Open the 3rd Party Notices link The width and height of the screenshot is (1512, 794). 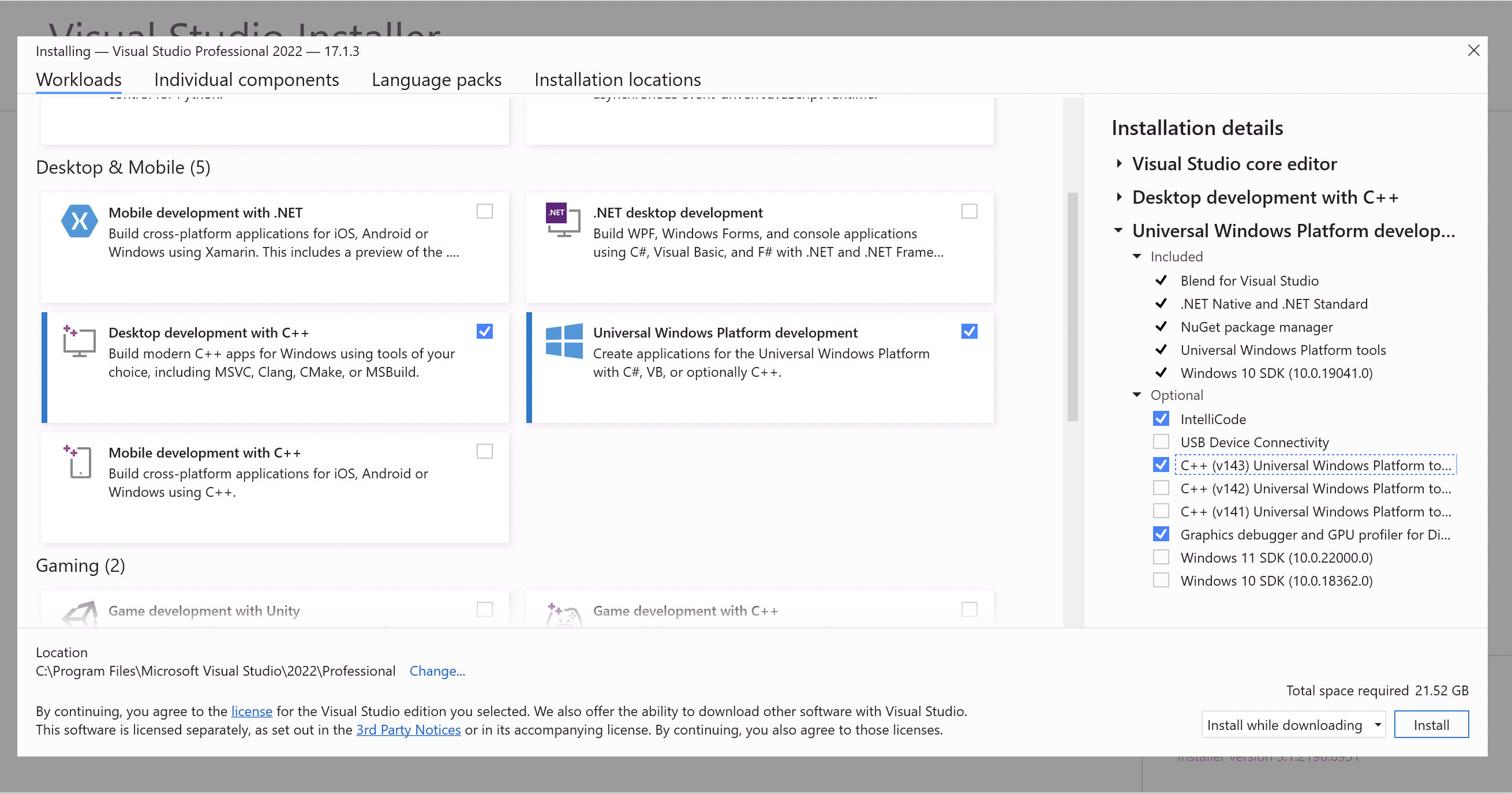click(409, 730)
